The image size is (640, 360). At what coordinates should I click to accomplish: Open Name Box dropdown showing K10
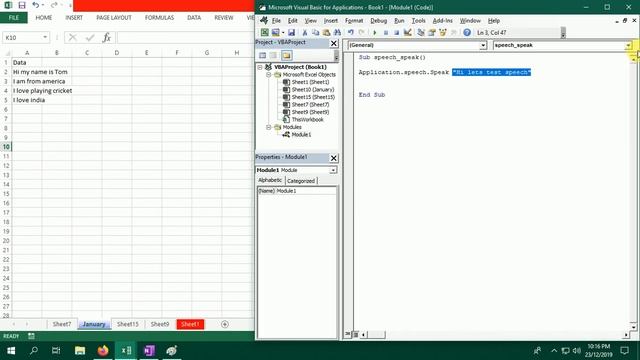(45, 38)
